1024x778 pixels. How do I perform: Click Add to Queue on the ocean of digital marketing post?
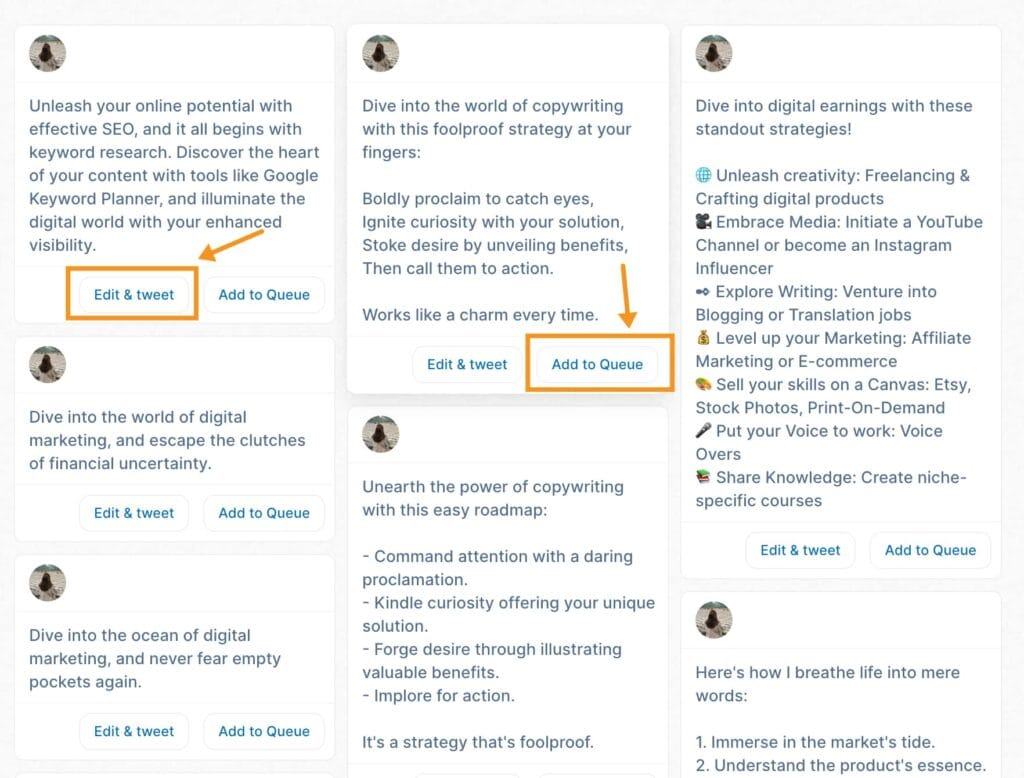tap(263, 731)
